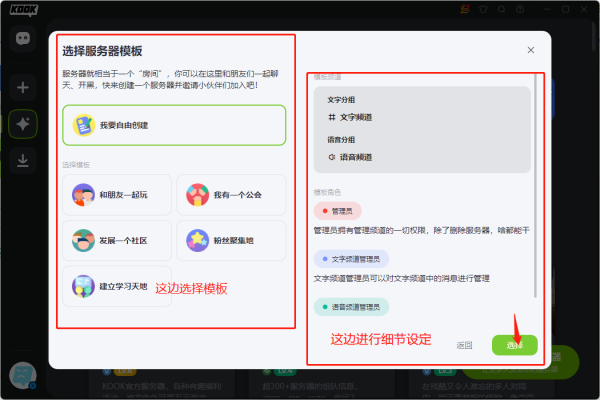Click the 管理员 role tag

(338, 211)
